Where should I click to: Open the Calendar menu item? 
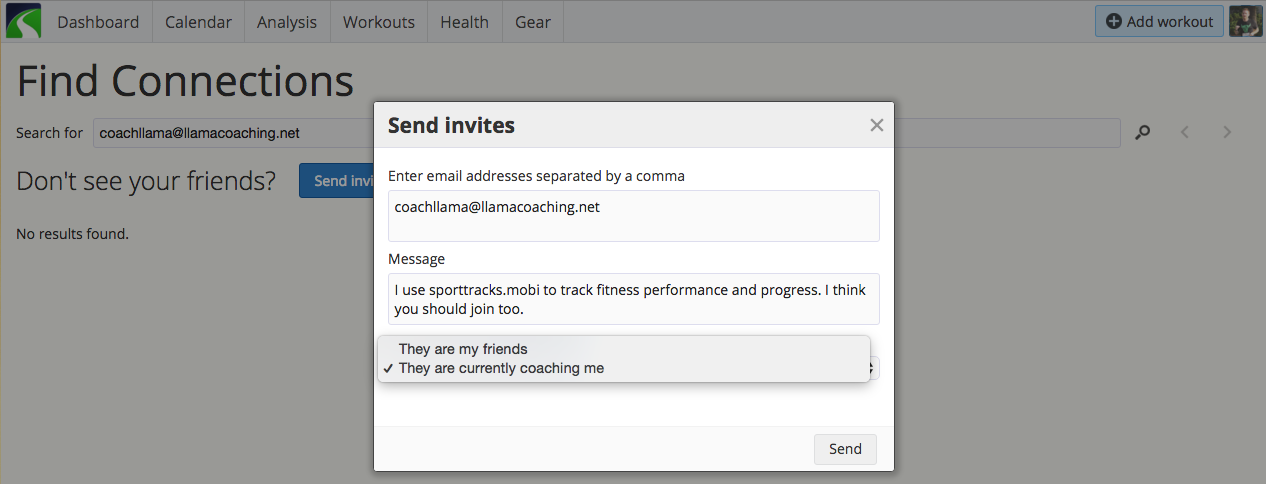(x=198, y=21)
